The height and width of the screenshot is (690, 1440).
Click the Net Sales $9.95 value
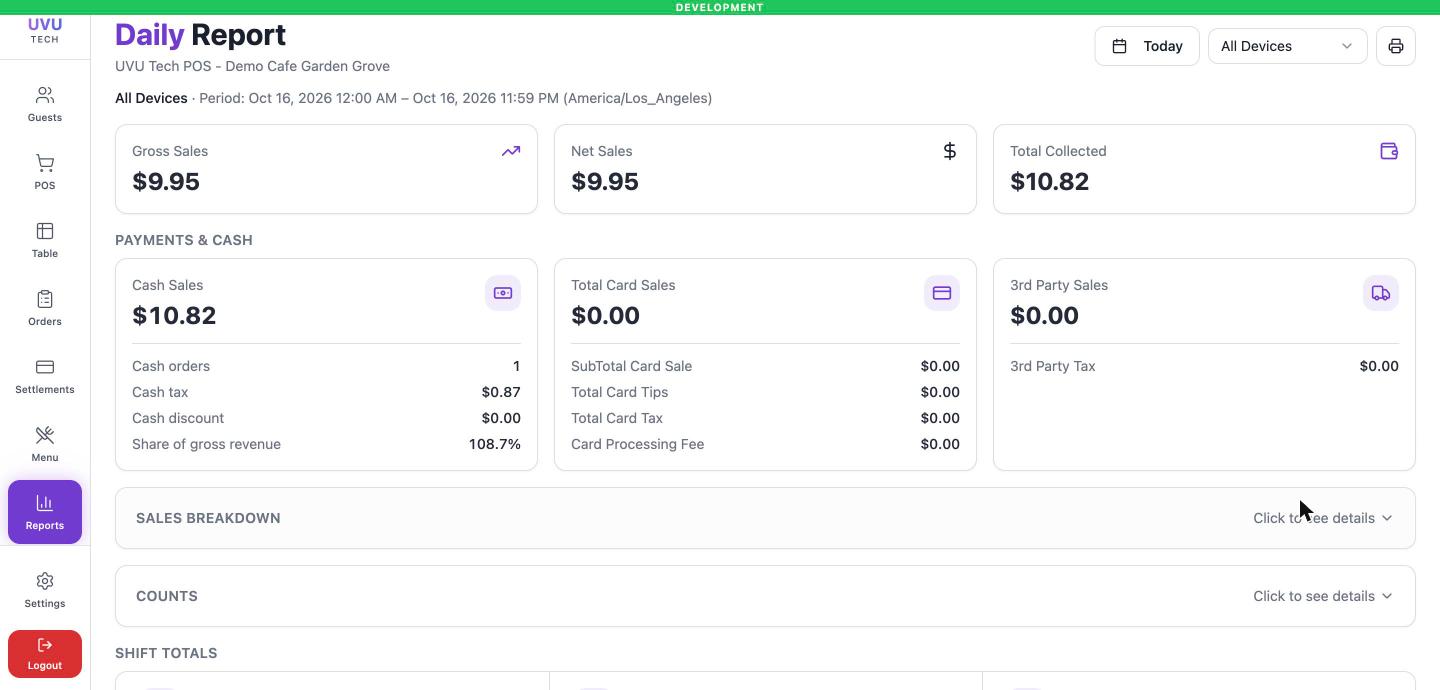coord(605,182)
